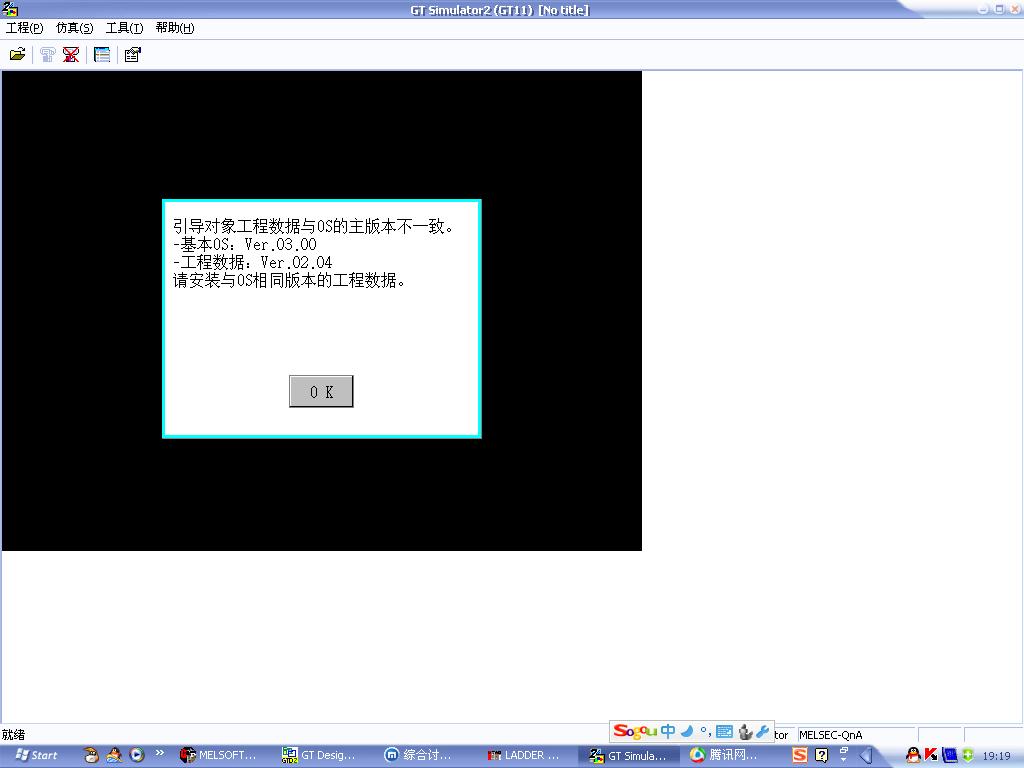Open the 帮助(H) menu

(x=175, y=28)
